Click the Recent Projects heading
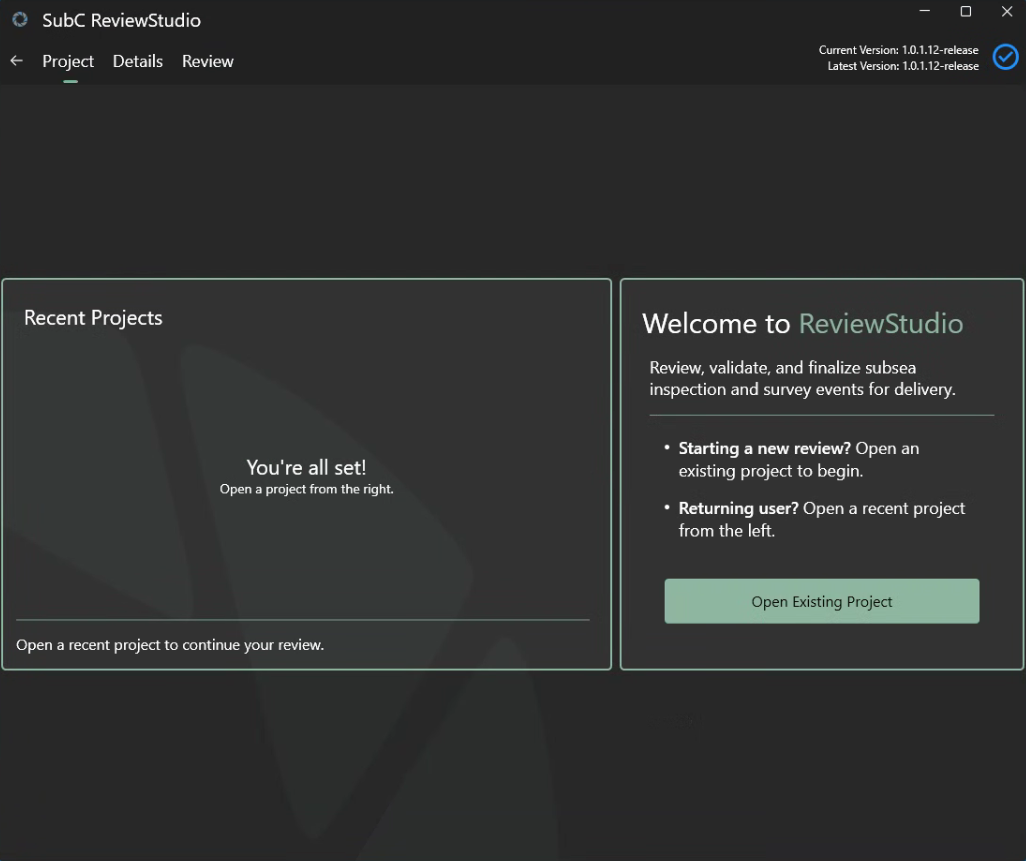The width and height of the screenshot is (1026, 861). [x=93, y=318]
